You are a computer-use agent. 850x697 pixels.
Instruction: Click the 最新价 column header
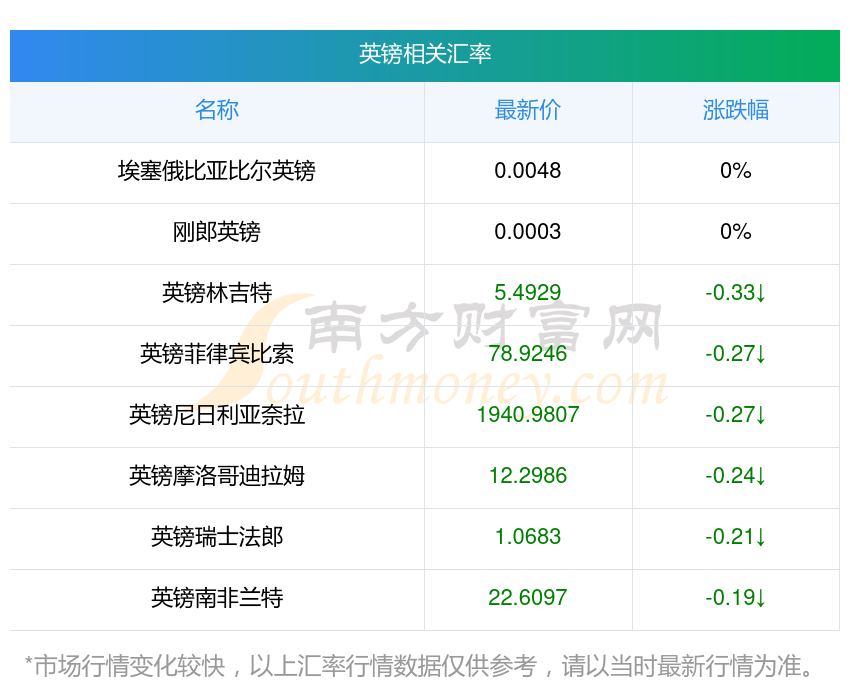pyautogui.click(x=528, y=110)
